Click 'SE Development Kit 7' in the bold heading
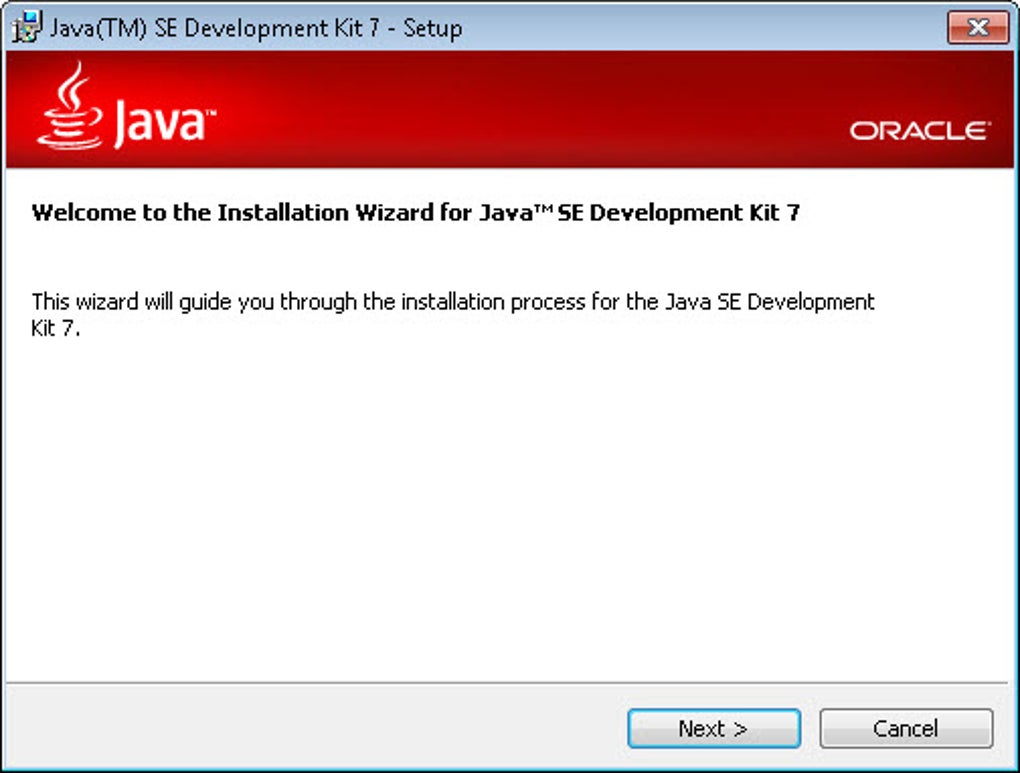Viewport: 1020px width, 773px height. (x=678, y=213)
